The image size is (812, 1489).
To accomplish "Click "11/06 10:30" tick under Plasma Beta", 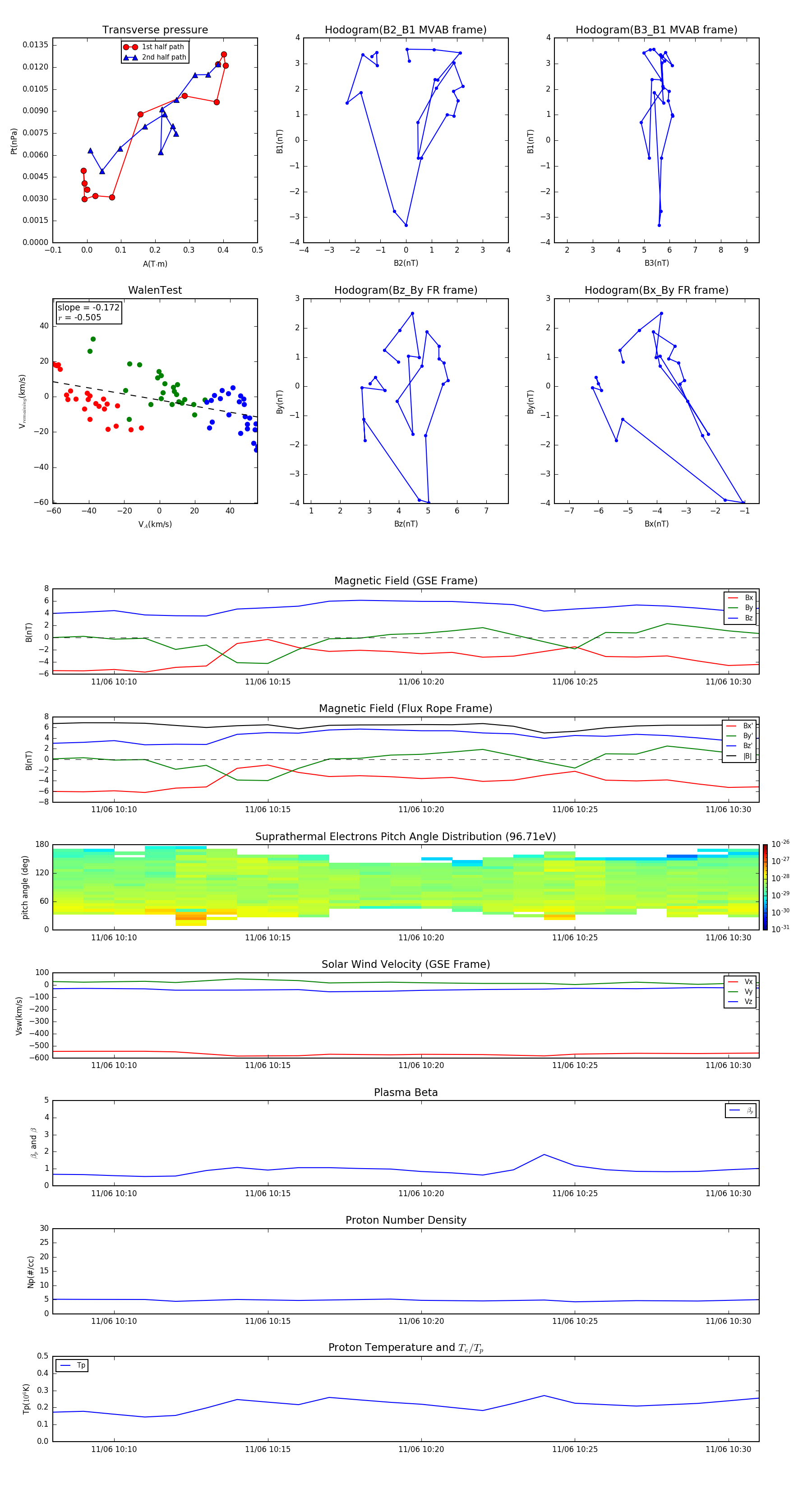I will point(728,1193).
